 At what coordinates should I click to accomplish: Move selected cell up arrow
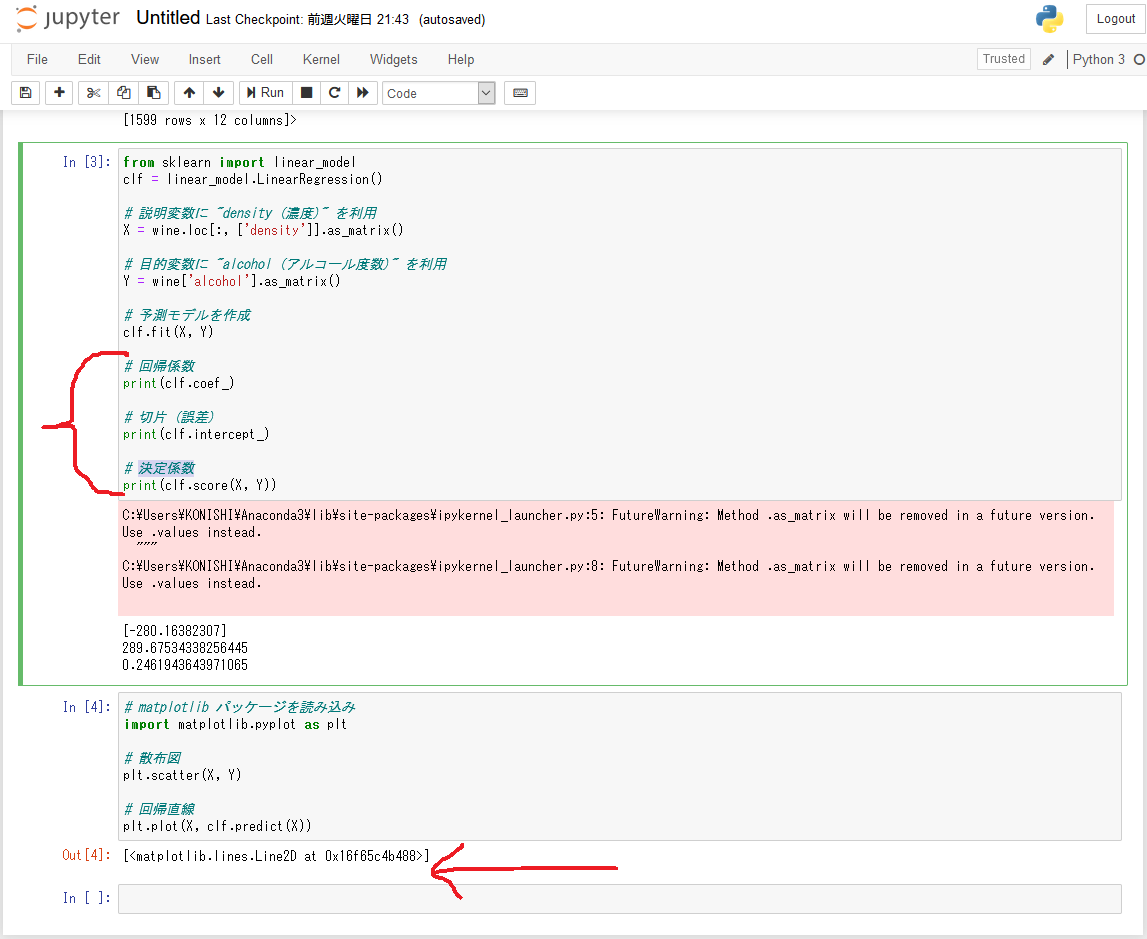pyautogui.click(x=189, y=93)
